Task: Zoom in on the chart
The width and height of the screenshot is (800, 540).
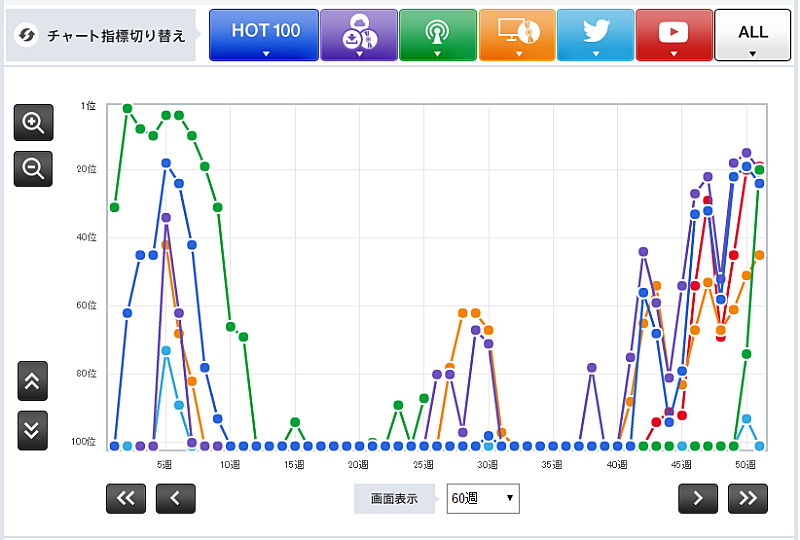Action: pos(33,123)
